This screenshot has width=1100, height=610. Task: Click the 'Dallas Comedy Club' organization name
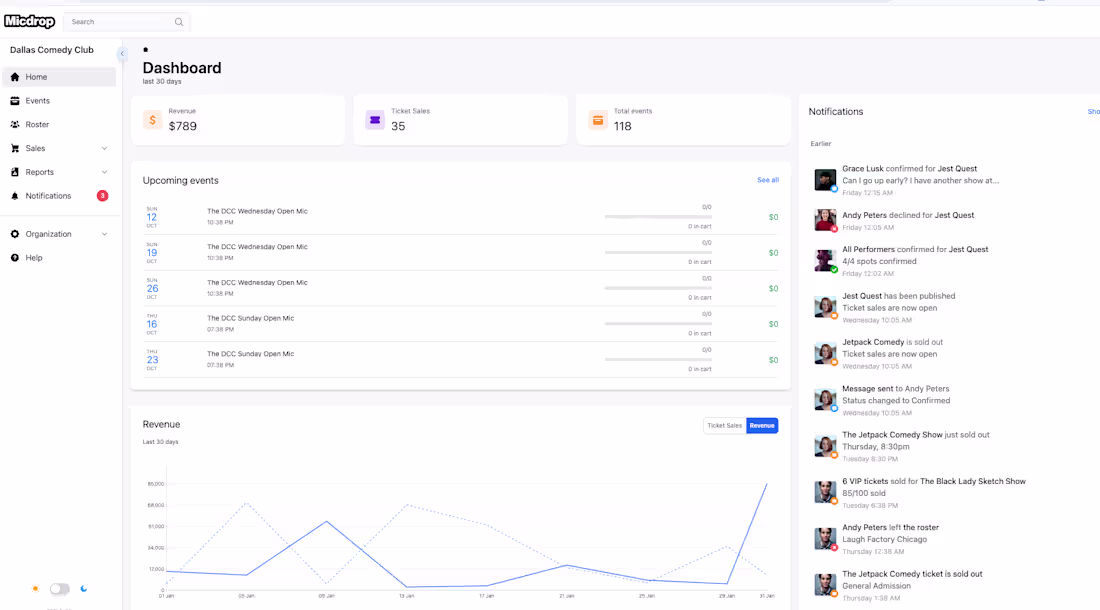point(52,50)
